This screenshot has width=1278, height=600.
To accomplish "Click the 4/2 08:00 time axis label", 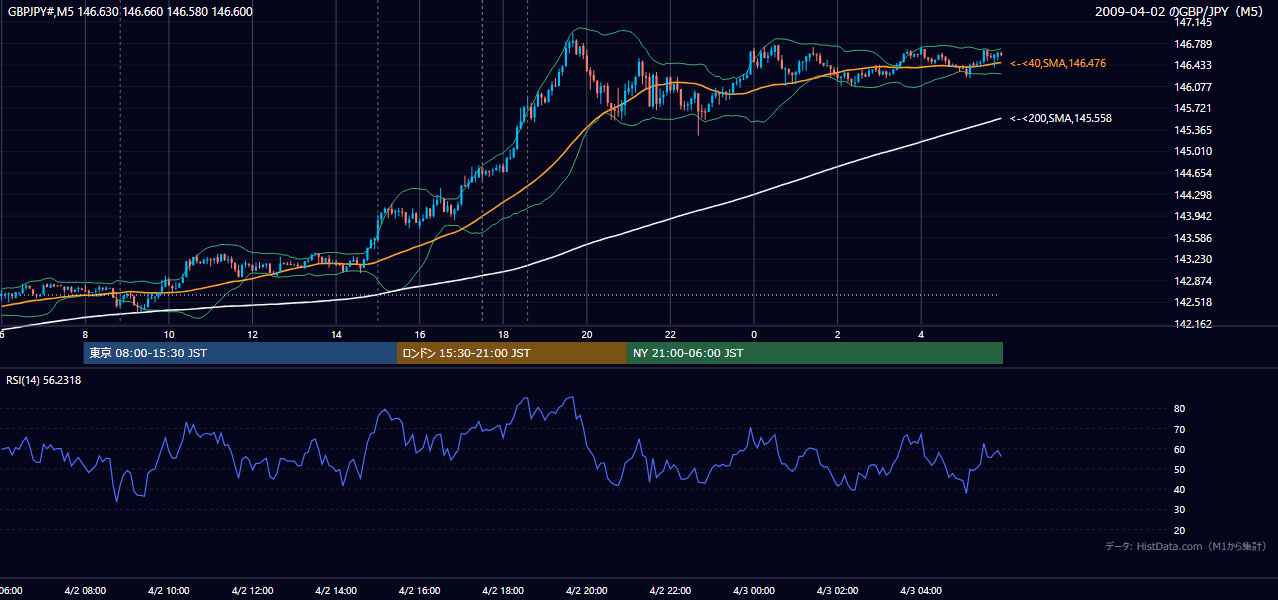I will [x=85, y=591].
